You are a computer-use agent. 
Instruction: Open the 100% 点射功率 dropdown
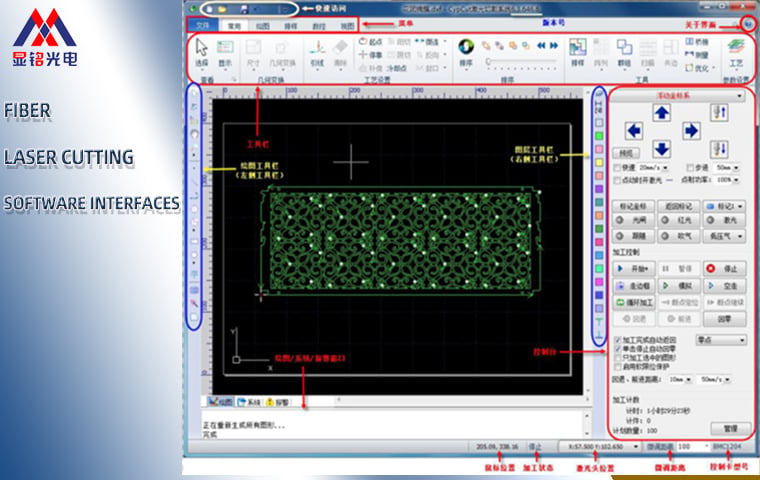(736, 180)
